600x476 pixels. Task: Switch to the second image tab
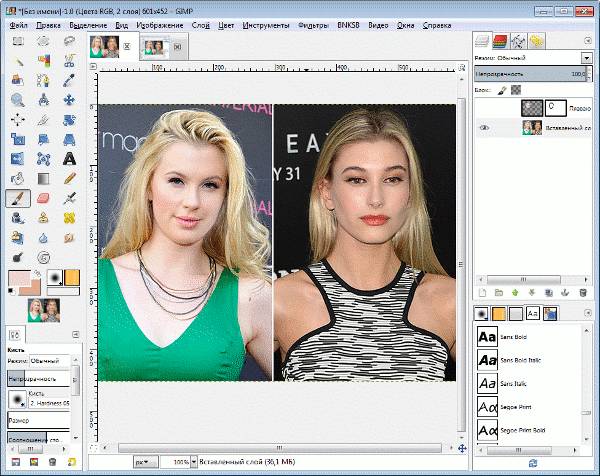[x=164, y=47]
